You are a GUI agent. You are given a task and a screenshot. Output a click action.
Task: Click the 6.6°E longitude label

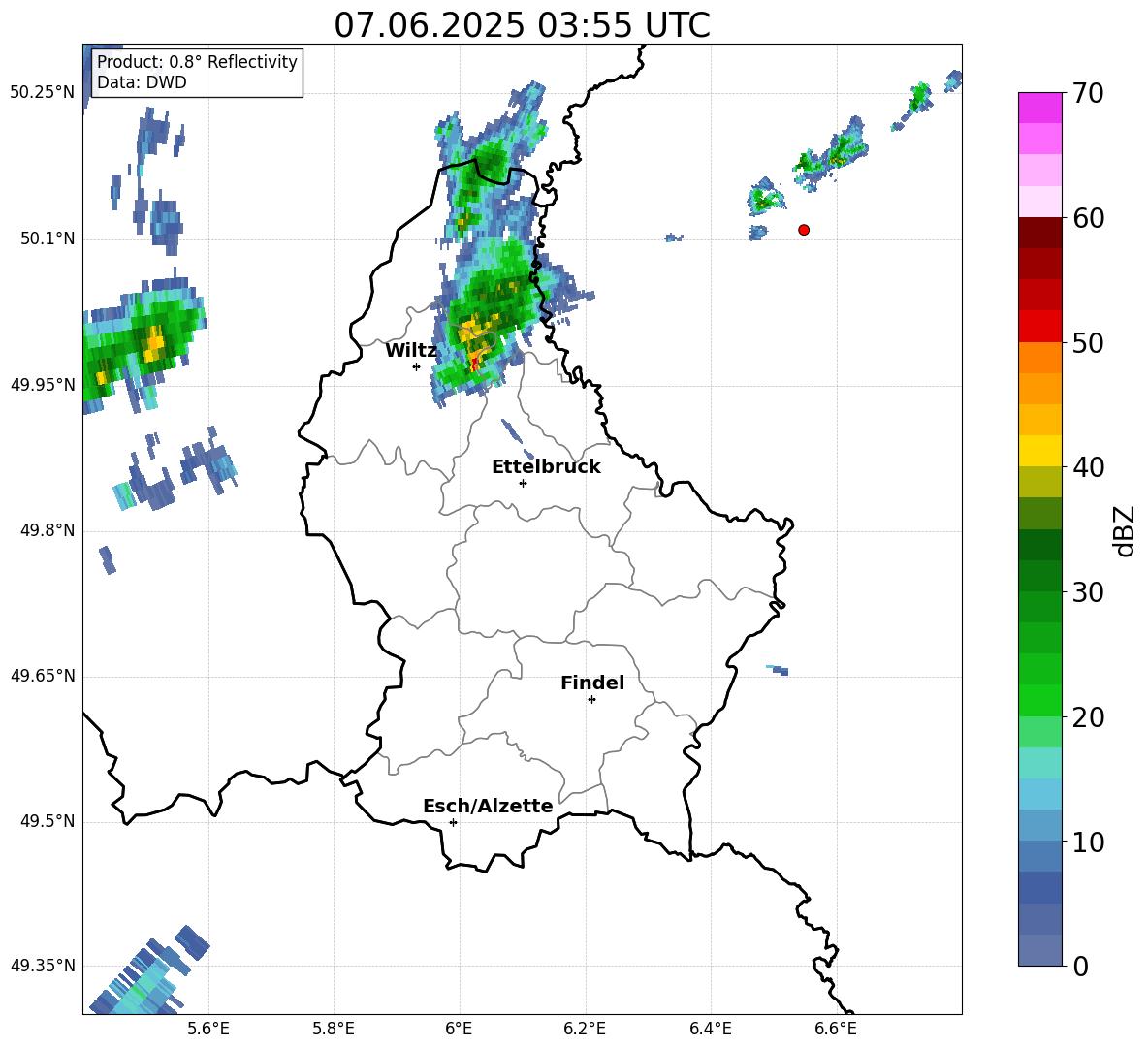coord(836,1029)
